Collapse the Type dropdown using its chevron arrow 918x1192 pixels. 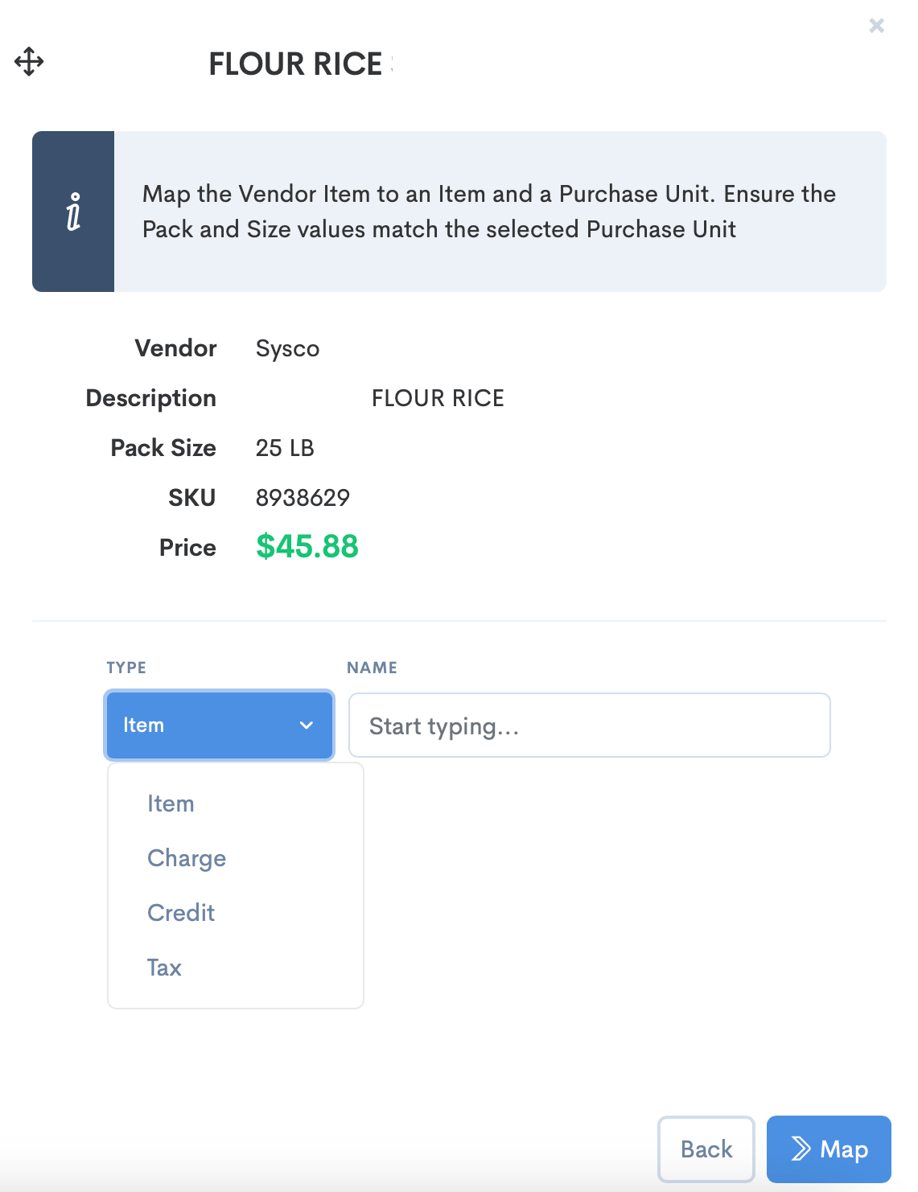[x=306, y=725]
